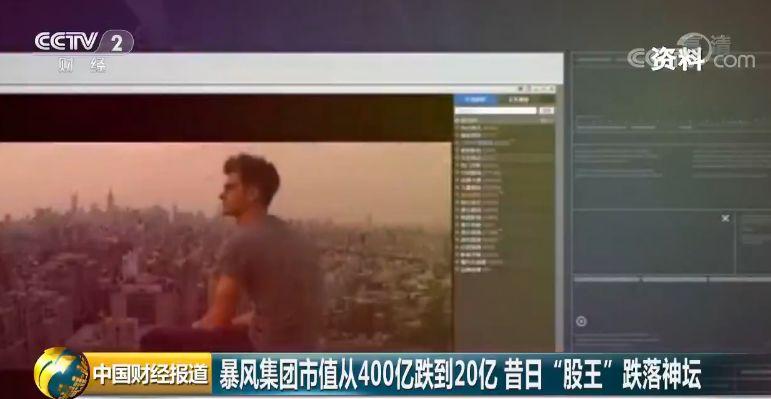Click the middle segment of dark panel bar
Viewport: 771px width, 399px height.
[674, 279]
